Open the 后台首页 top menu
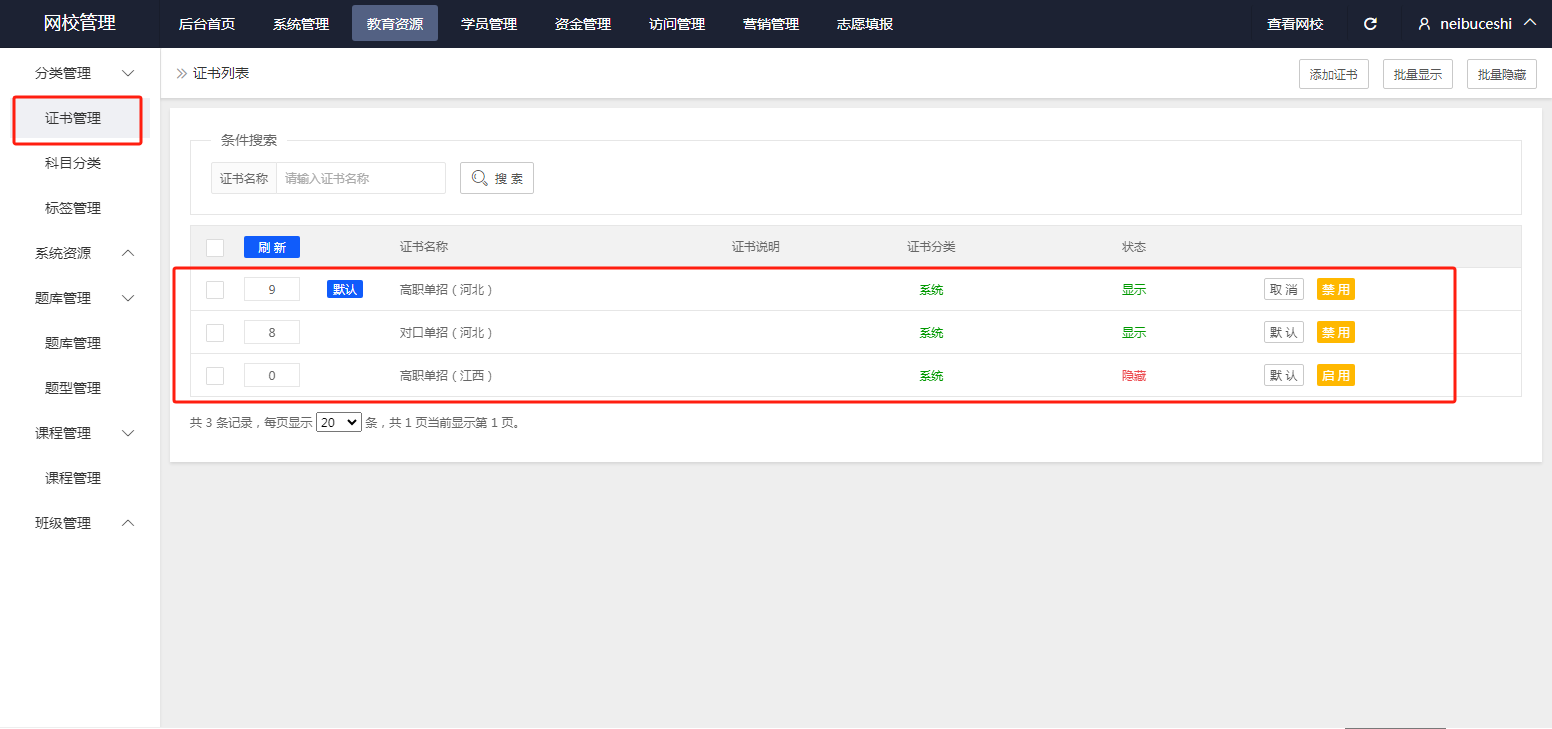Screen dimensions: 1552x729 207,24
